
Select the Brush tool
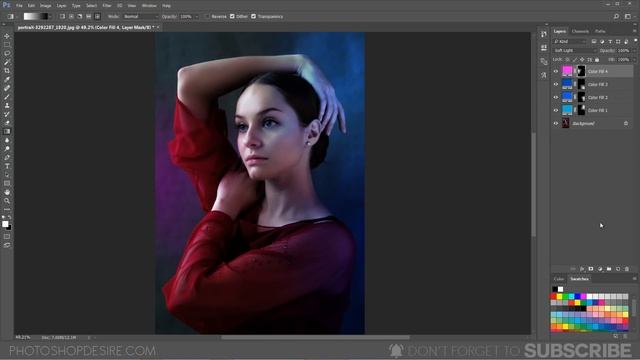point(7,97)
